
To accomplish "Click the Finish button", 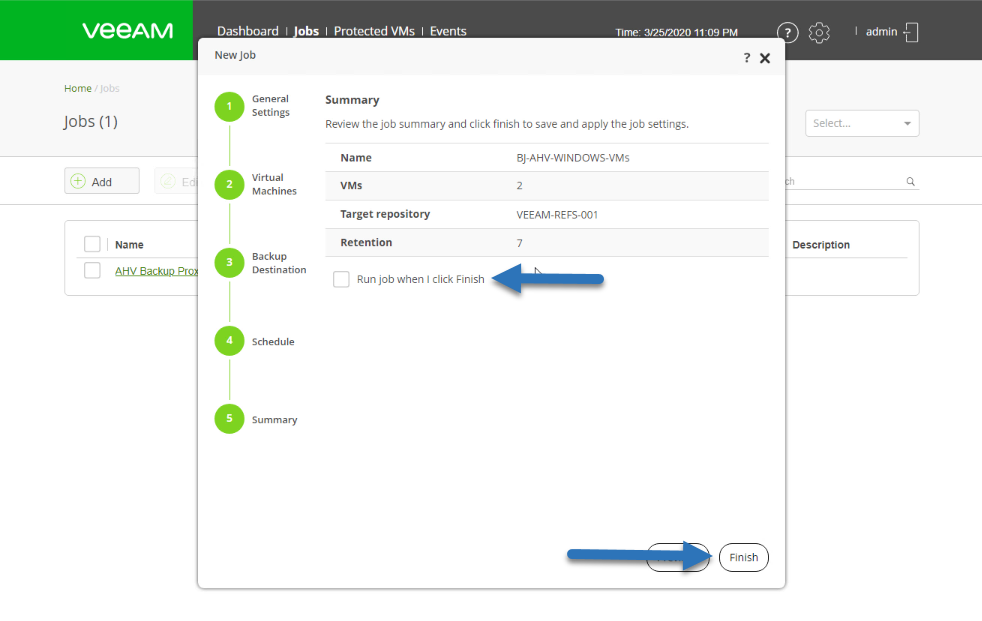I will (x=743, y=557).
